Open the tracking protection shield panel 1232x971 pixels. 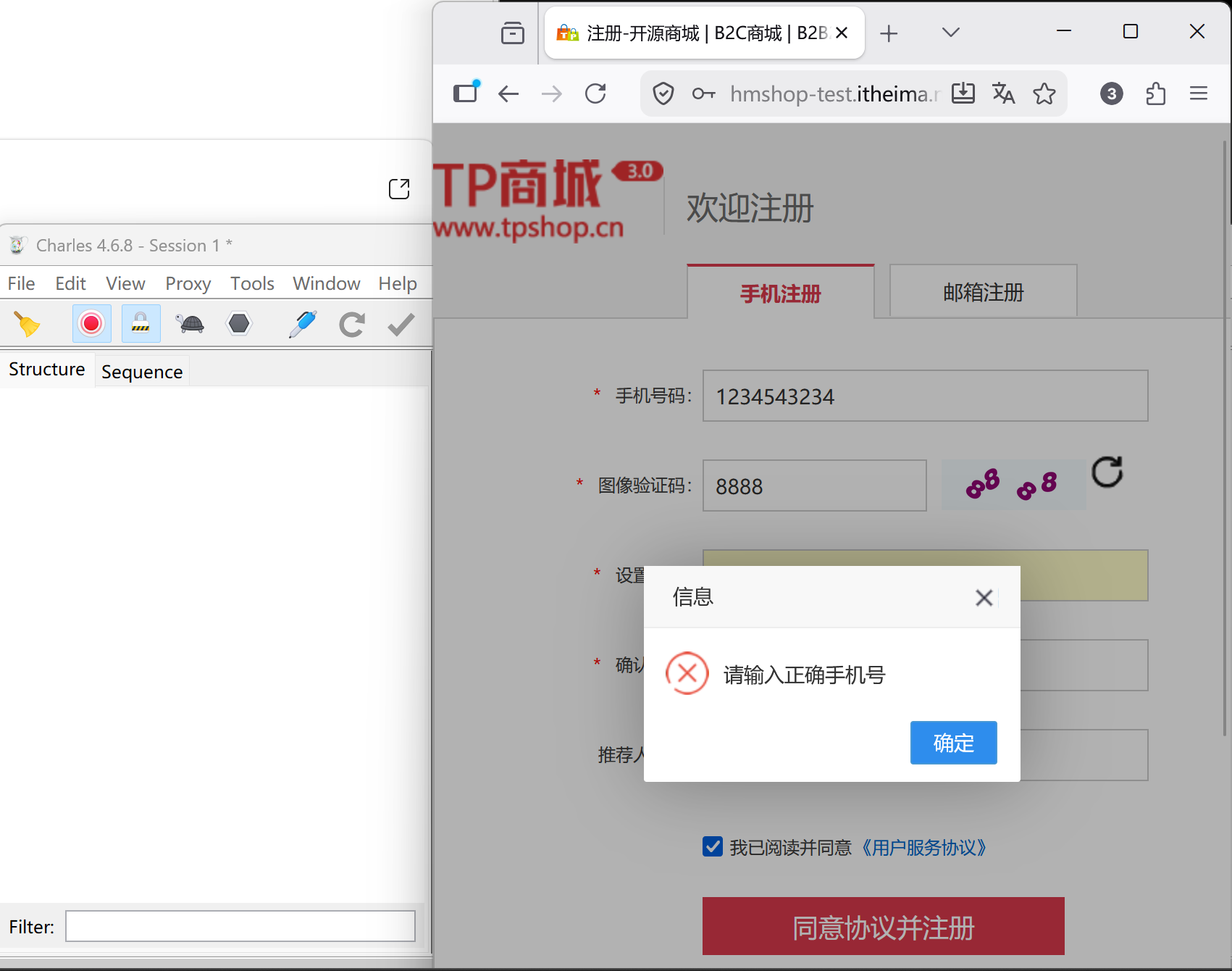click(663, 93)
